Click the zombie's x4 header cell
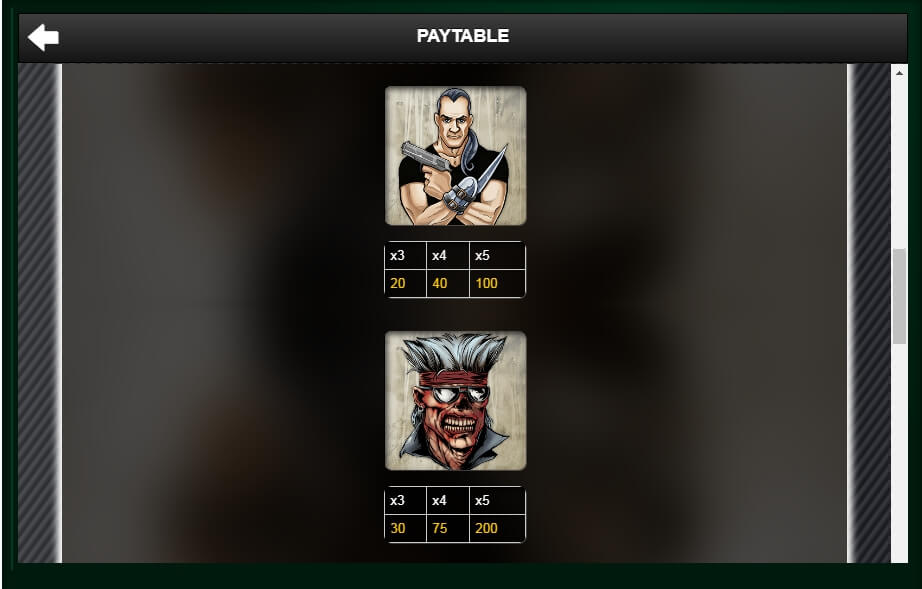The height and width of the screenshot is (589, 922). pos(447,501)
